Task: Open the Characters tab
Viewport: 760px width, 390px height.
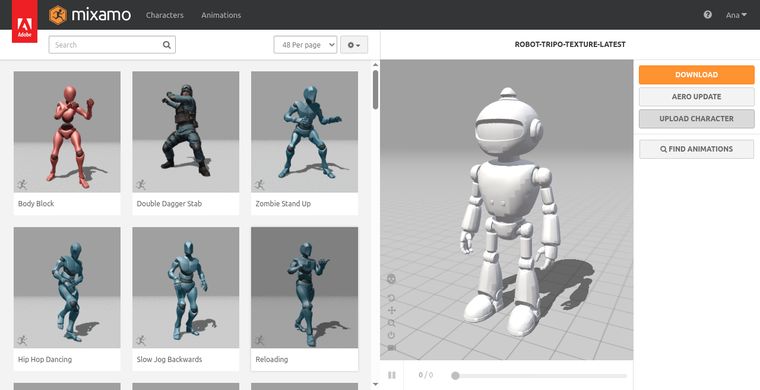Action: pyautogui.click(x=165, y=15)
